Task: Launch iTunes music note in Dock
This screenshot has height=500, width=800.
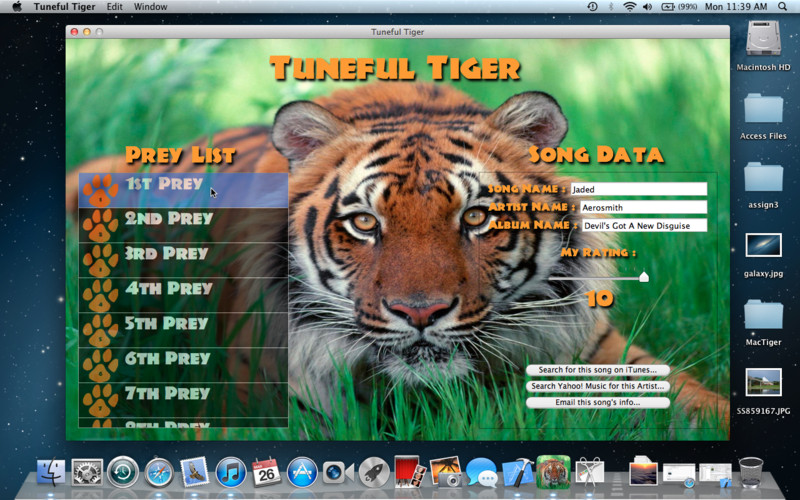Action: pyautogui.click(x=230, y=472)
